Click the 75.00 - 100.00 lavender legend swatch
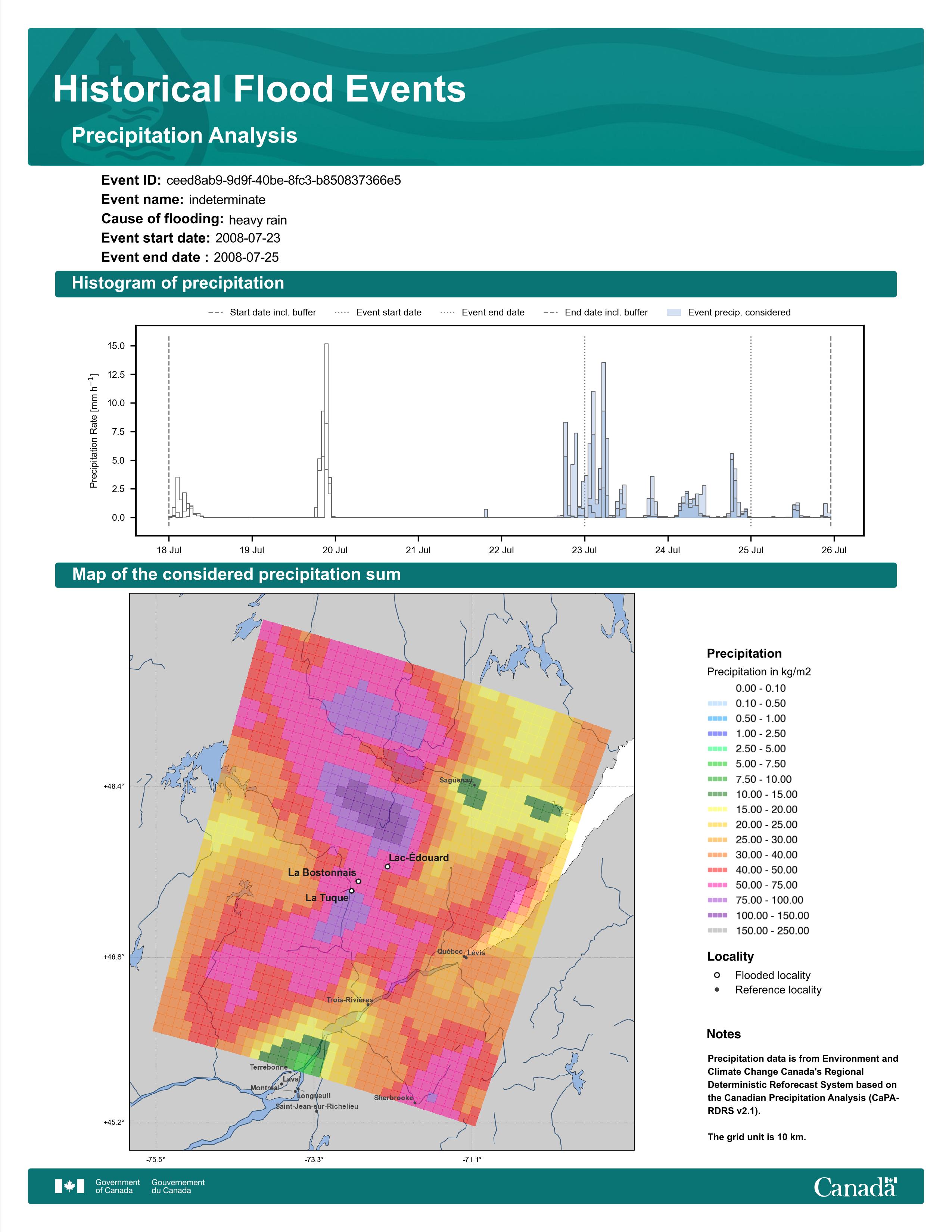This screenshot has width=952, height=1232. click(717, 900)
